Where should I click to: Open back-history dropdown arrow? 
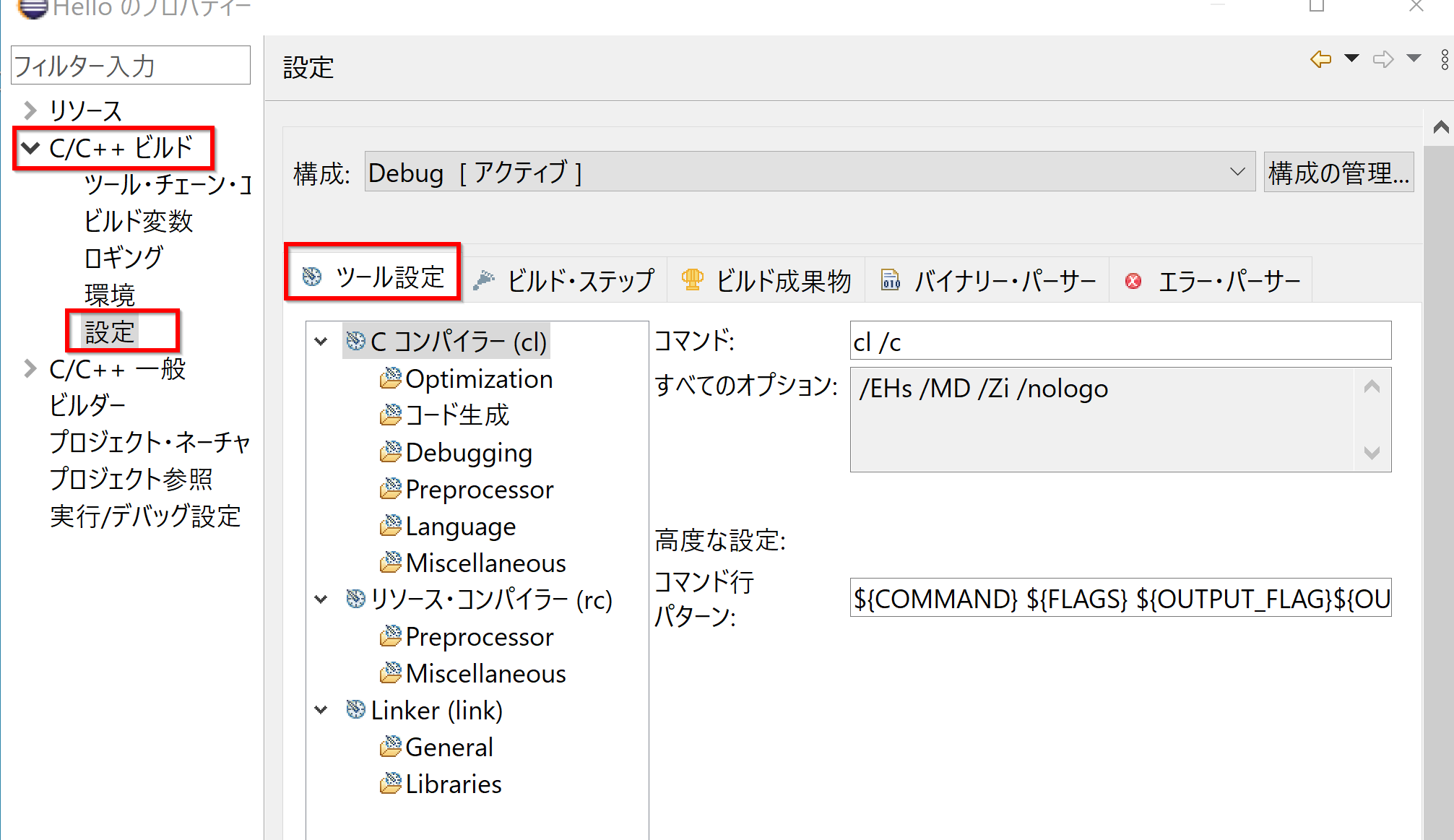tap(1351, 59)
